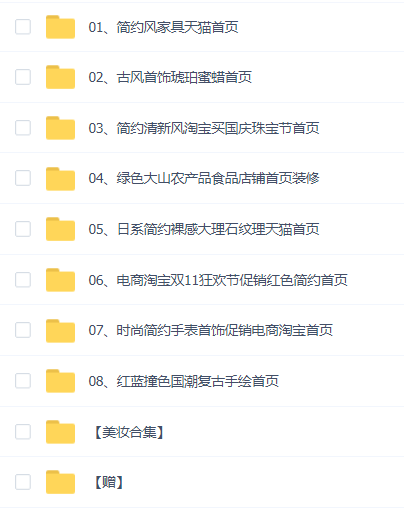
Task: Open 02、古风首饰琥珀蜜蜡首页 folder name
Action: tap(170, 77)
